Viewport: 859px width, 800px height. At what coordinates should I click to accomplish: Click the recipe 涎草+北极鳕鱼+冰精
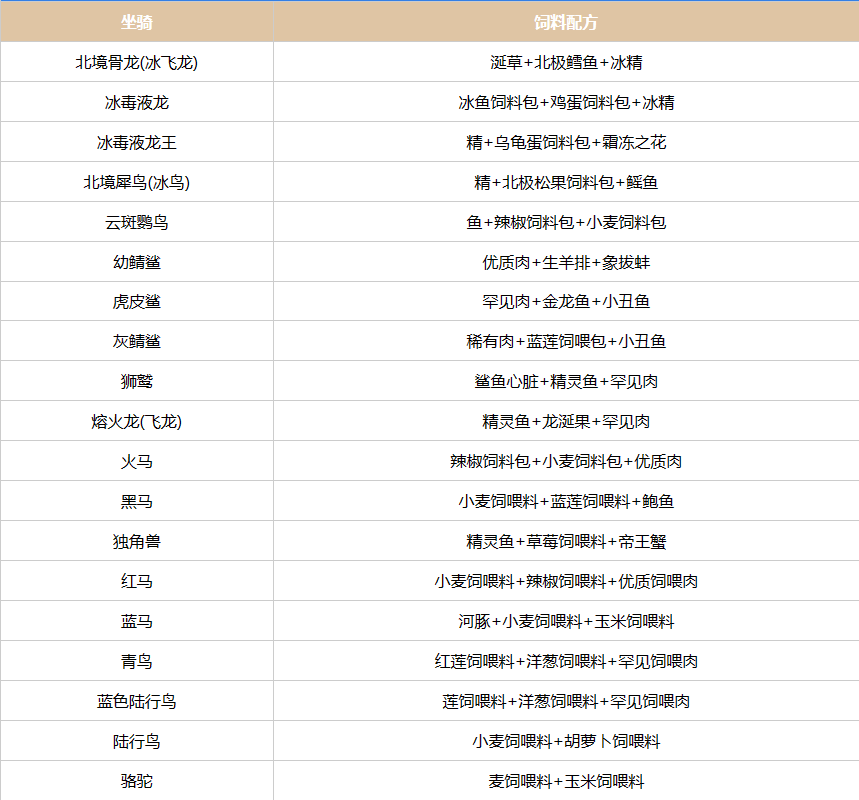[566, 62]
